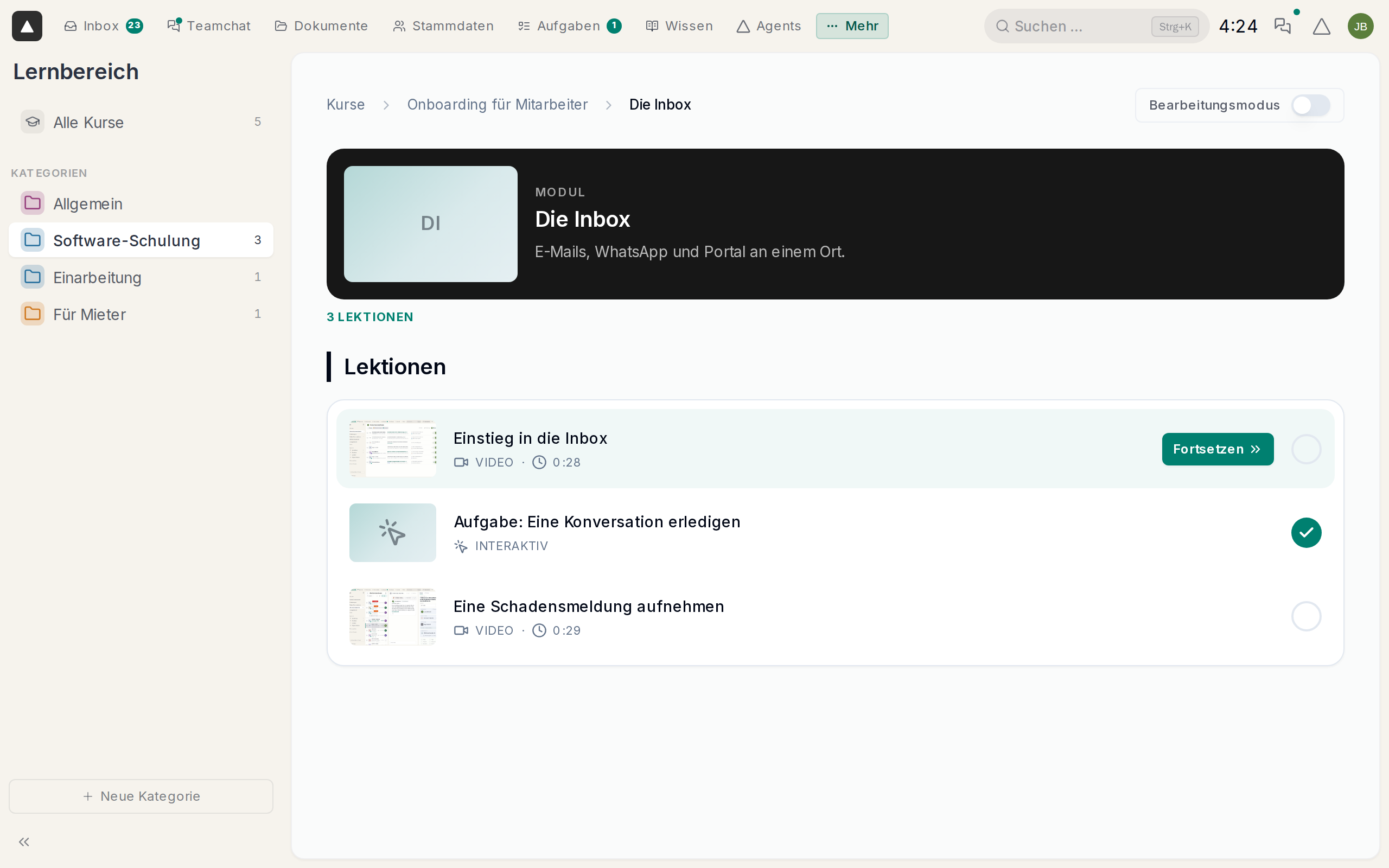Open the chat bubbles icon in the header
This screenshot has height=868, width=1389.
pyautogui.click(x=1282, y=26)
